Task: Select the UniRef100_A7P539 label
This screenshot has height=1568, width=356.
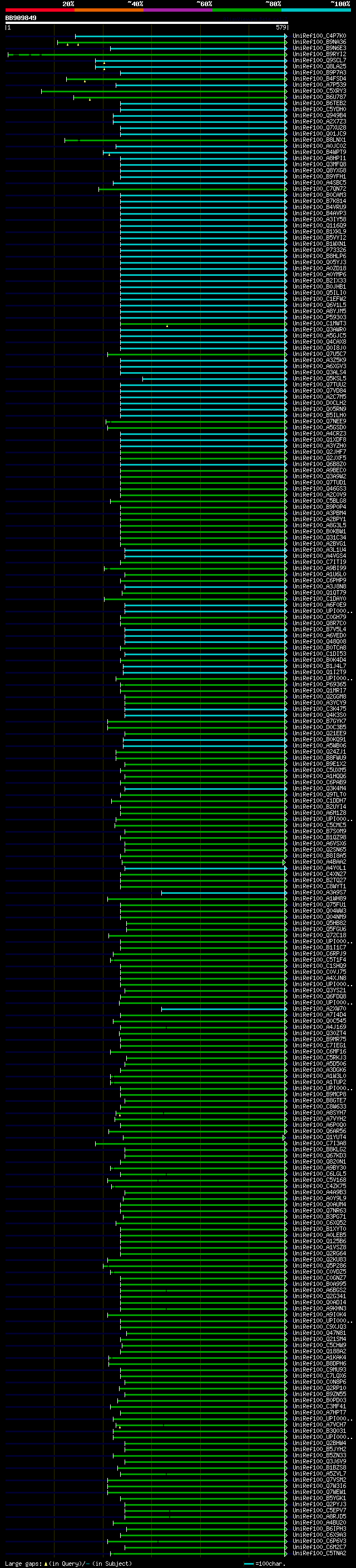Action: point(319,85)
